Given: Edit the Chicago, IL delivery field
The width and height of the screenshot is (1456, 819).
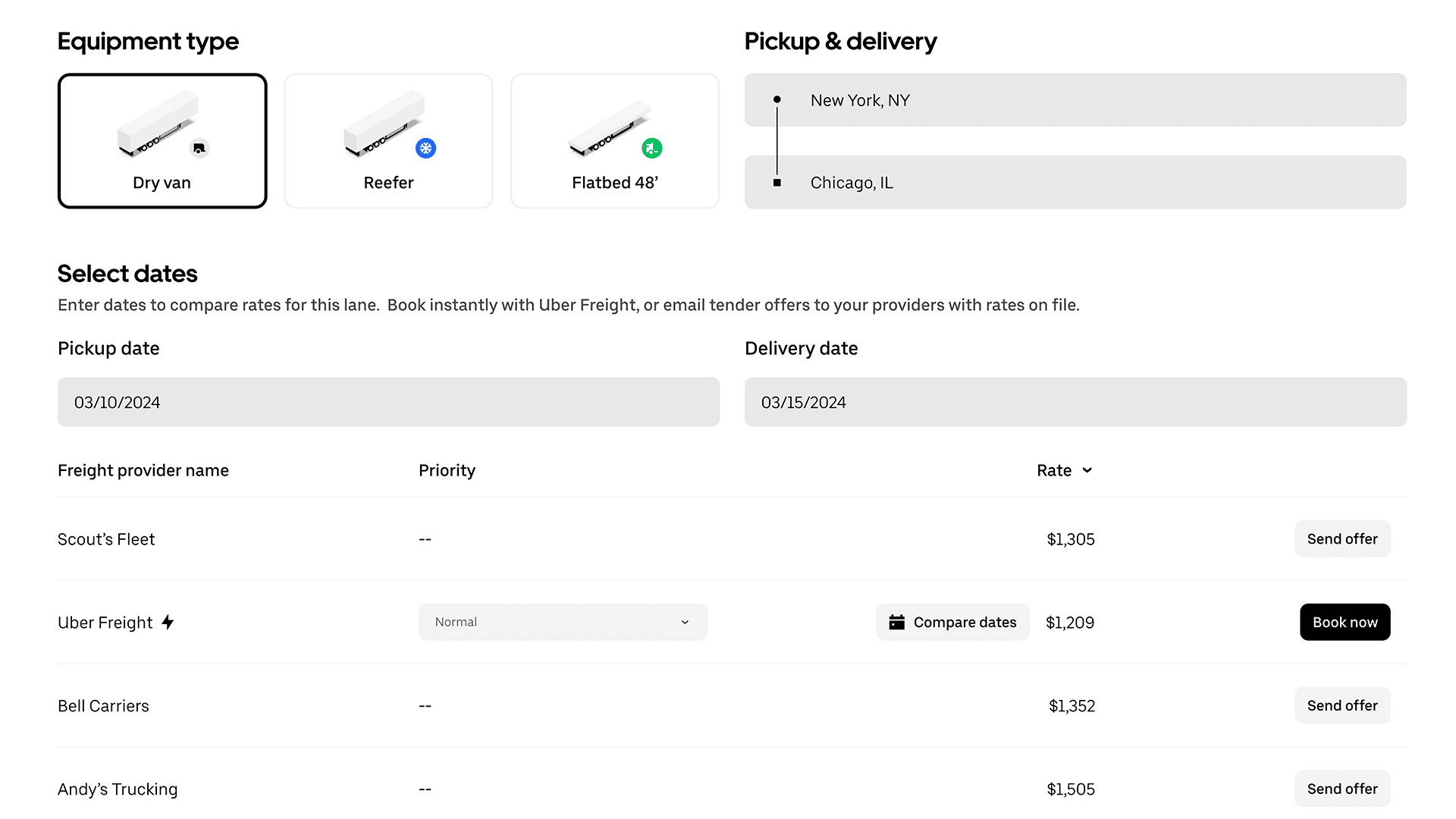Looking at the screenshot, I should (1075, 183).
